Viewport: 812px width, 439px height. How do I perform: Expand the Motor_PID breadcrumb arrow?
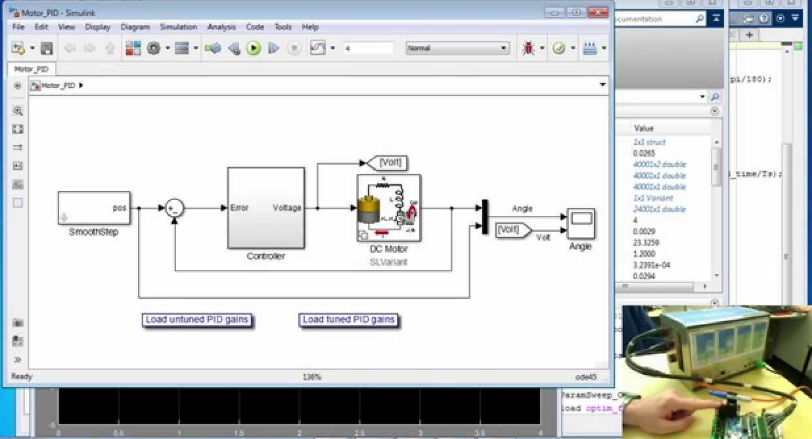81,85
